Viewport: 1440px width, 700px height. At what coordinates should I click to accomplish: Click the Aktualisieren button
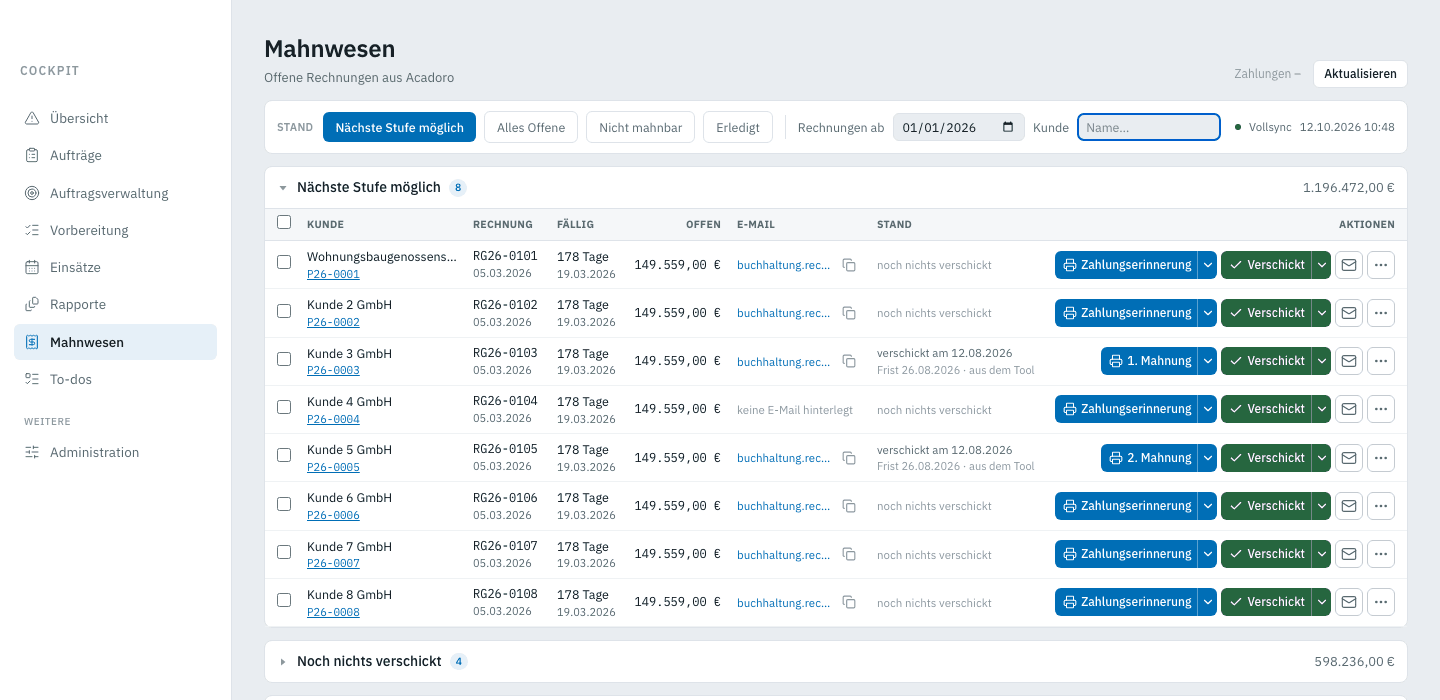[x=1360, y=74]
